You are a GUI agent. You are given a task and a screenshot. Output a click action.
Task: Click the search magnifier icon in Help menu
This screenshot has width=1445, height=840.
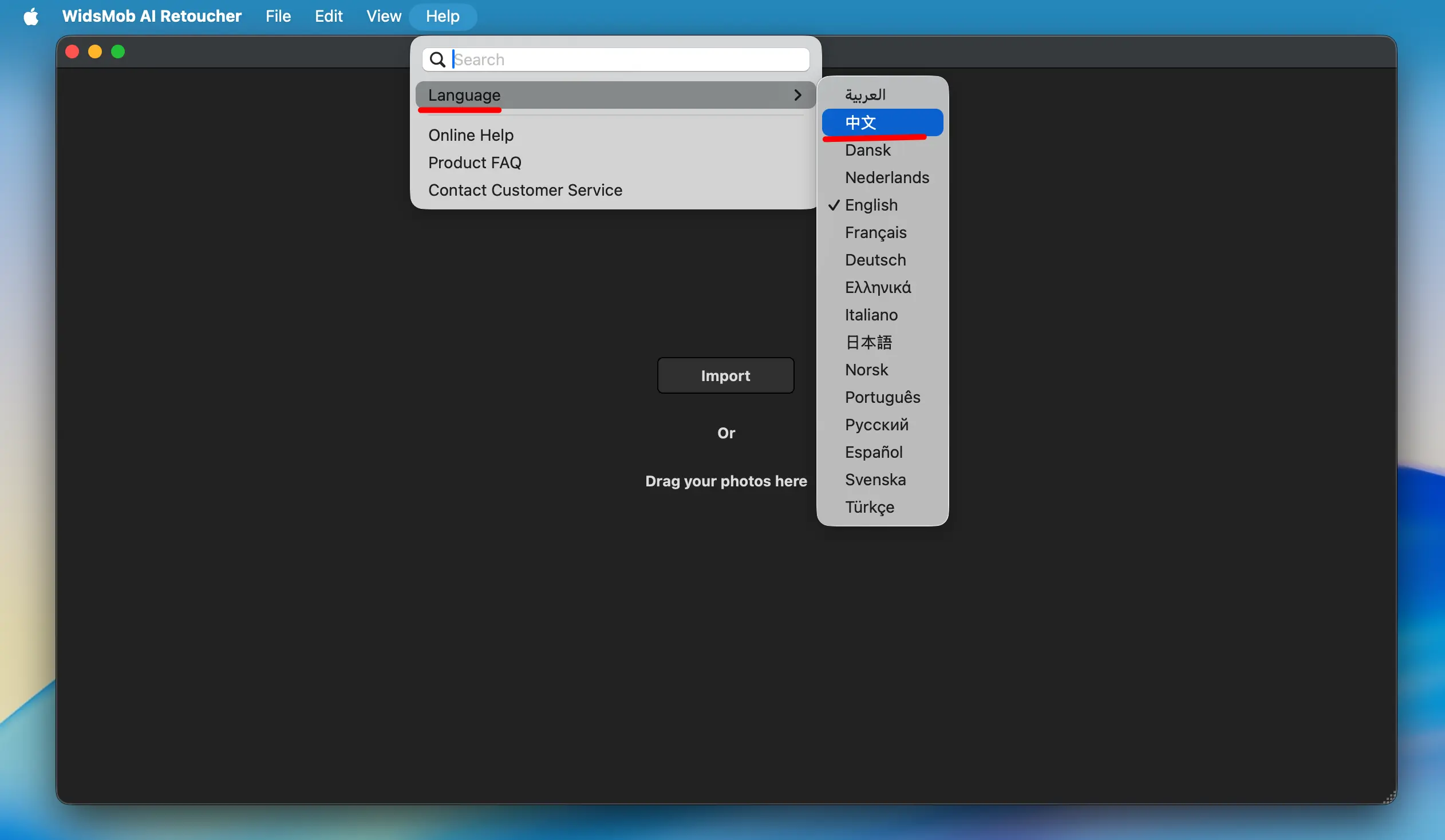pyautogui.click(x=437, y=60)
